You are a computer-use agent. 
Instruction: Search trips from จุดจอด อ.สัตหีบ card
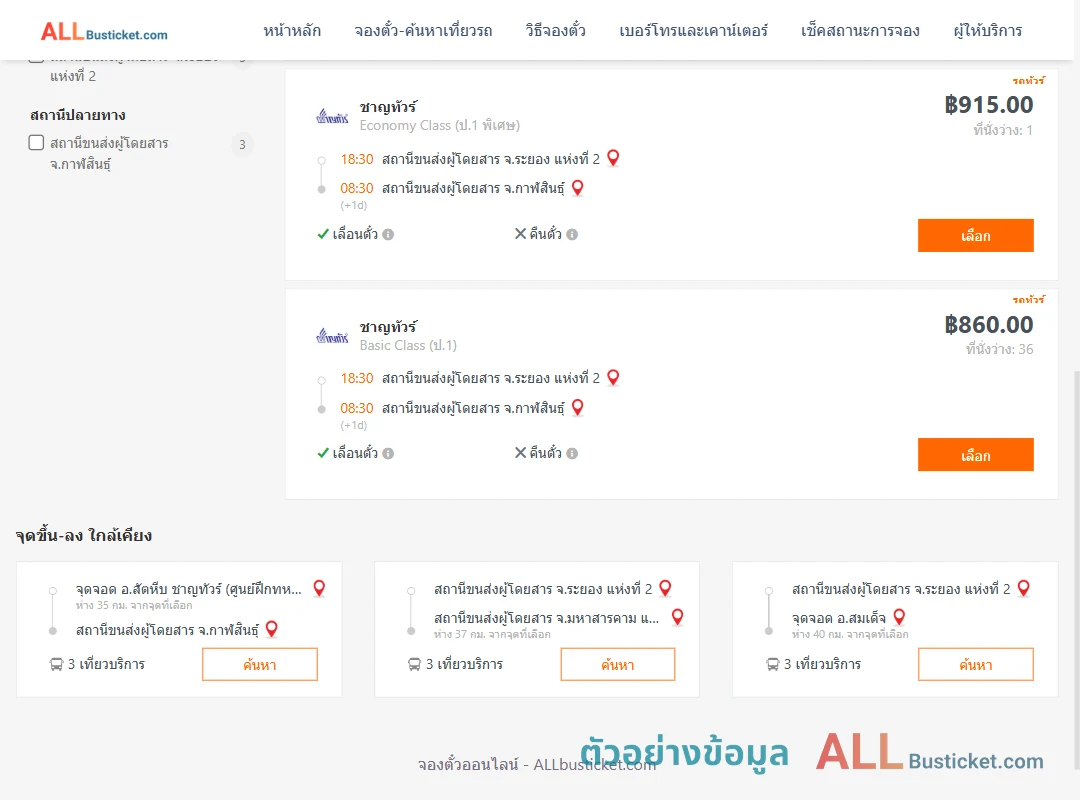(x=260, y=664)
